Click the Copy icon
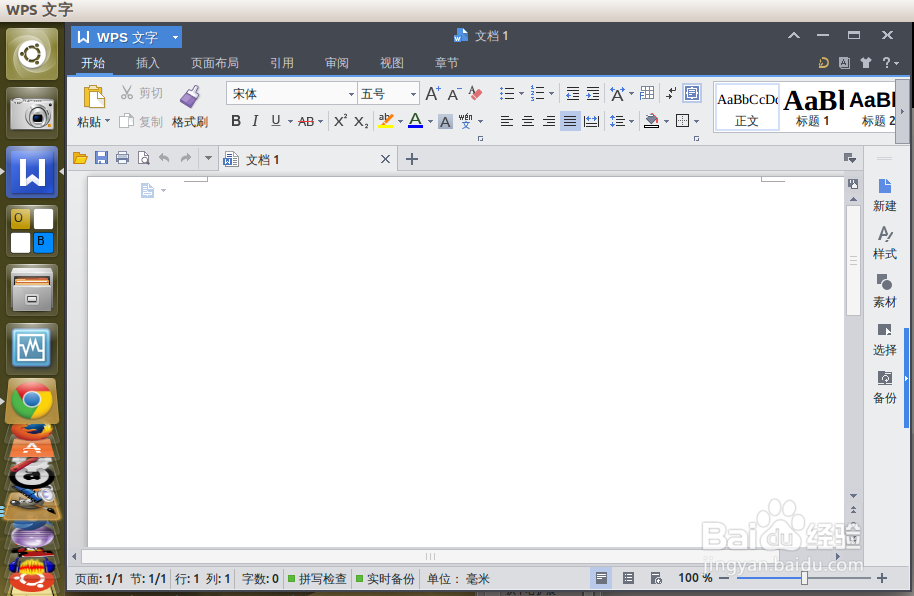The image size is (914, 596). click(126, 121)
